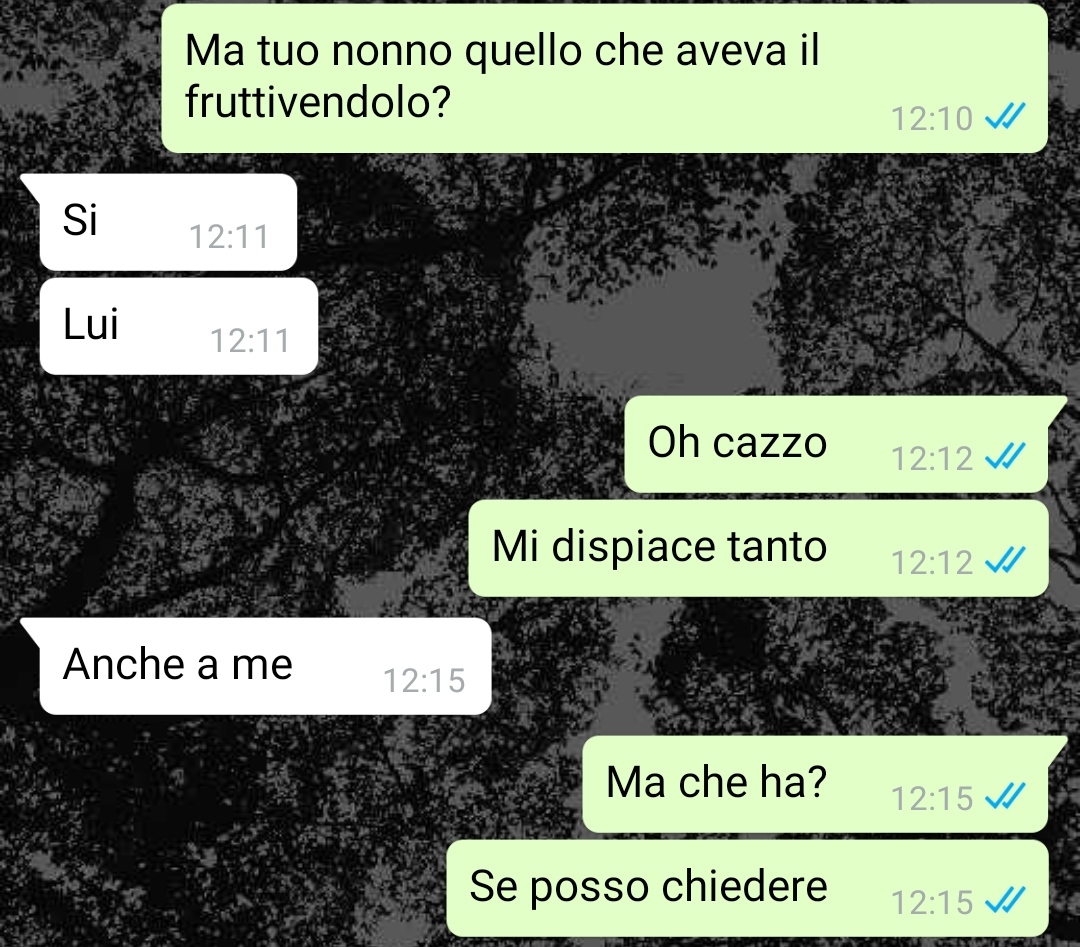The height and width of the screenshot is (947, 1080).
Task: Tap double check mark on 'Mi dispiace tanto'
Action: tap(1005, 561)
